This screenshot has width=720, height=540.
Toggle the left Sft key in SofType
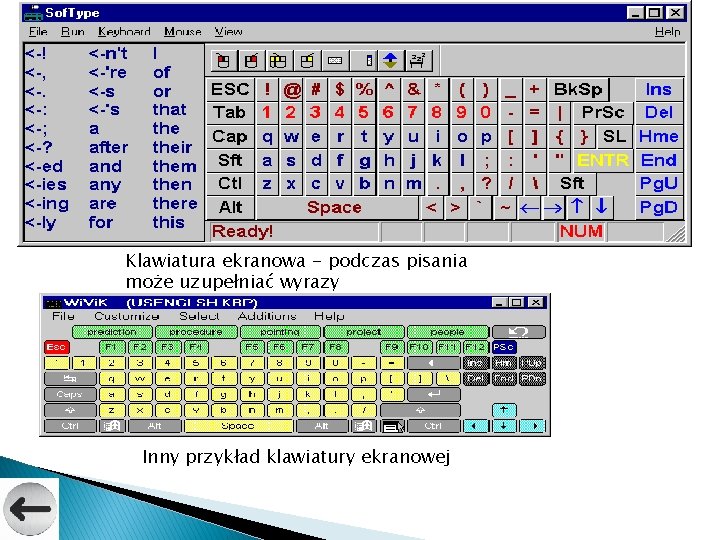(230, 160)
